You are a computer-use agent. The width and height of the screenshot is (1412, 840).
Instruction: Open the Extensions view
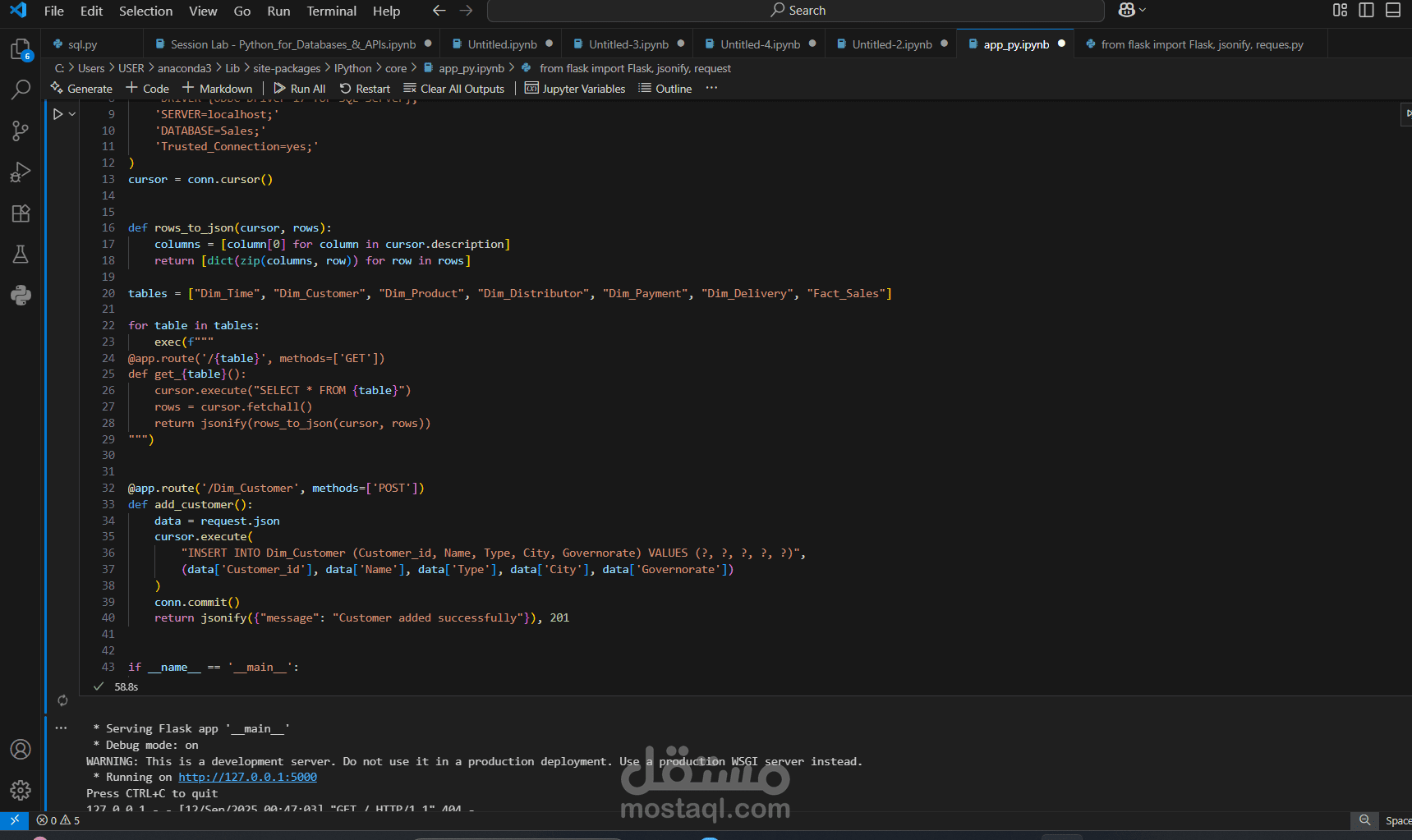(x=21, y=213)
